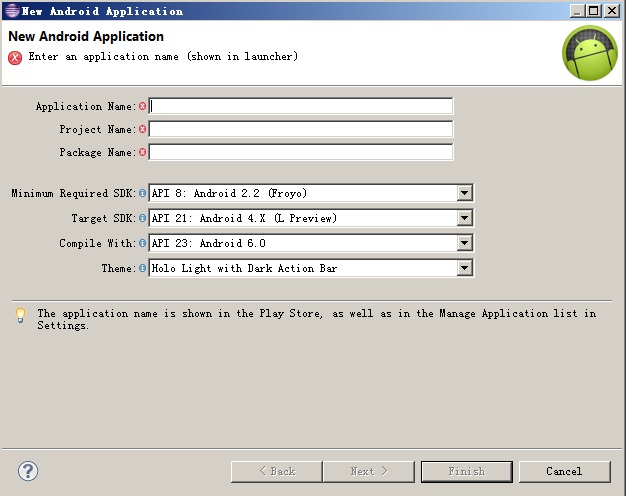Click the Eclipse icon in title bar
The width and height of the screenshot is (626, 496).
[x=12, y=11]
